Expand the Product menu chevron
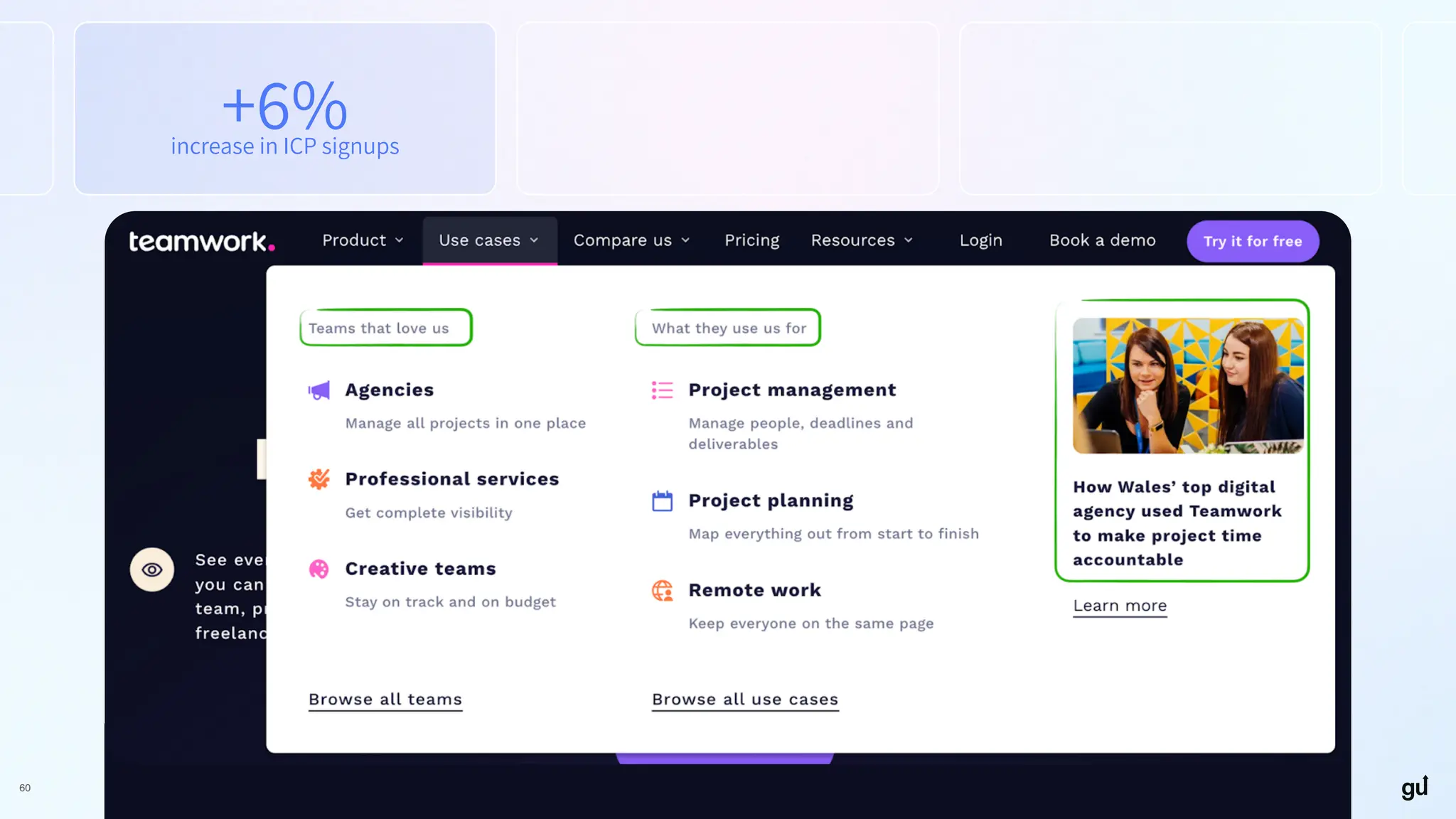Screen dimensions: 1456x819 400,240
